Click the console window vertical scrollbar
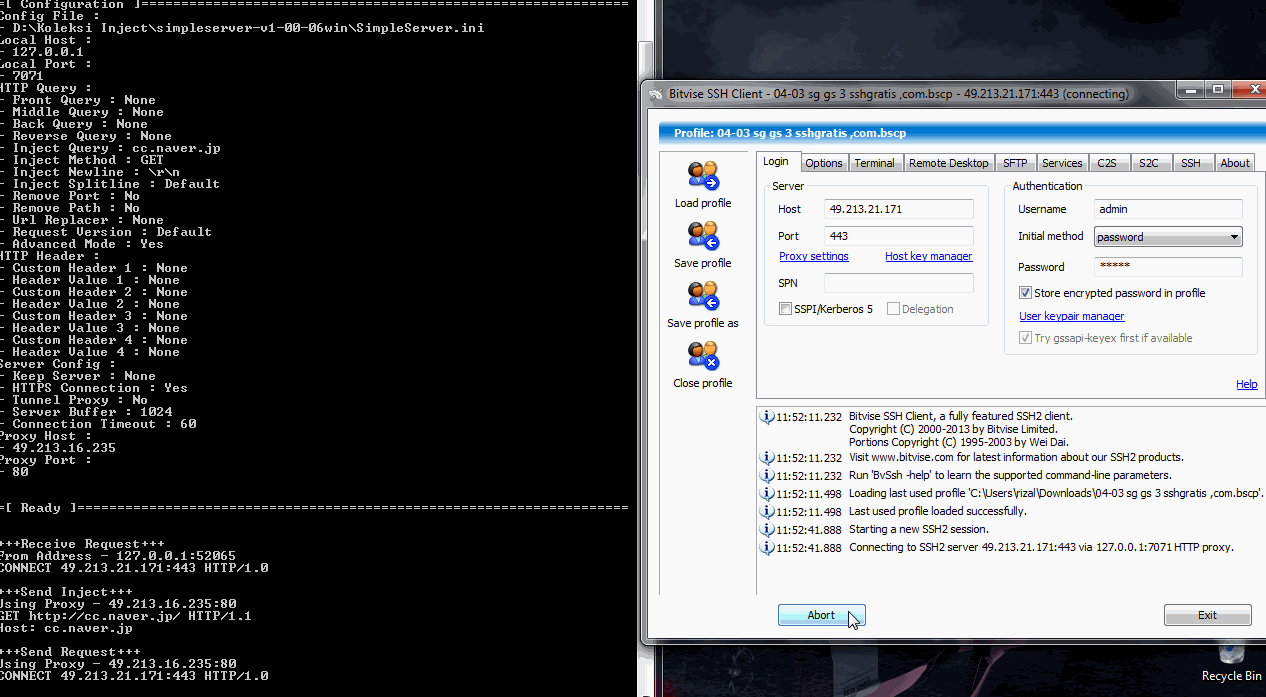1266x697 pixels. pyautogui.click(x=645, y=348)
